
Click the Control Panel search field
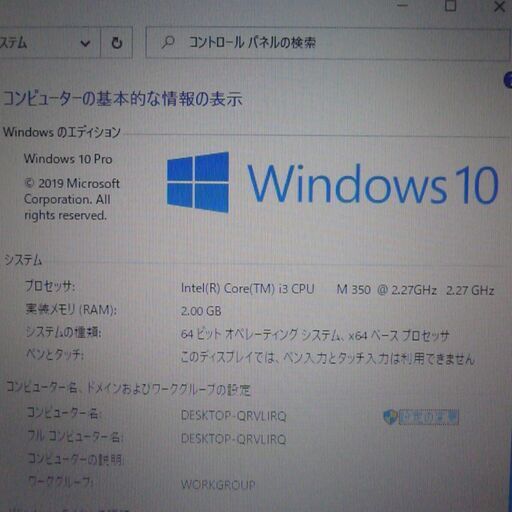[x=327, y=43]
